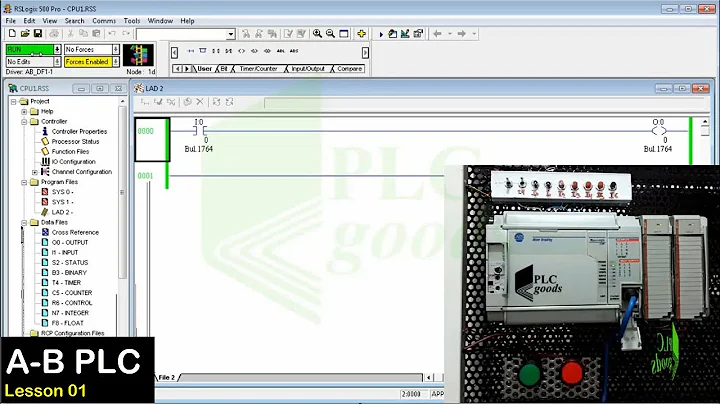Click the O:0 output coil on rung 0000
Image resolution: width=720 pixels, height=404 pixels.
pos(659,131)
